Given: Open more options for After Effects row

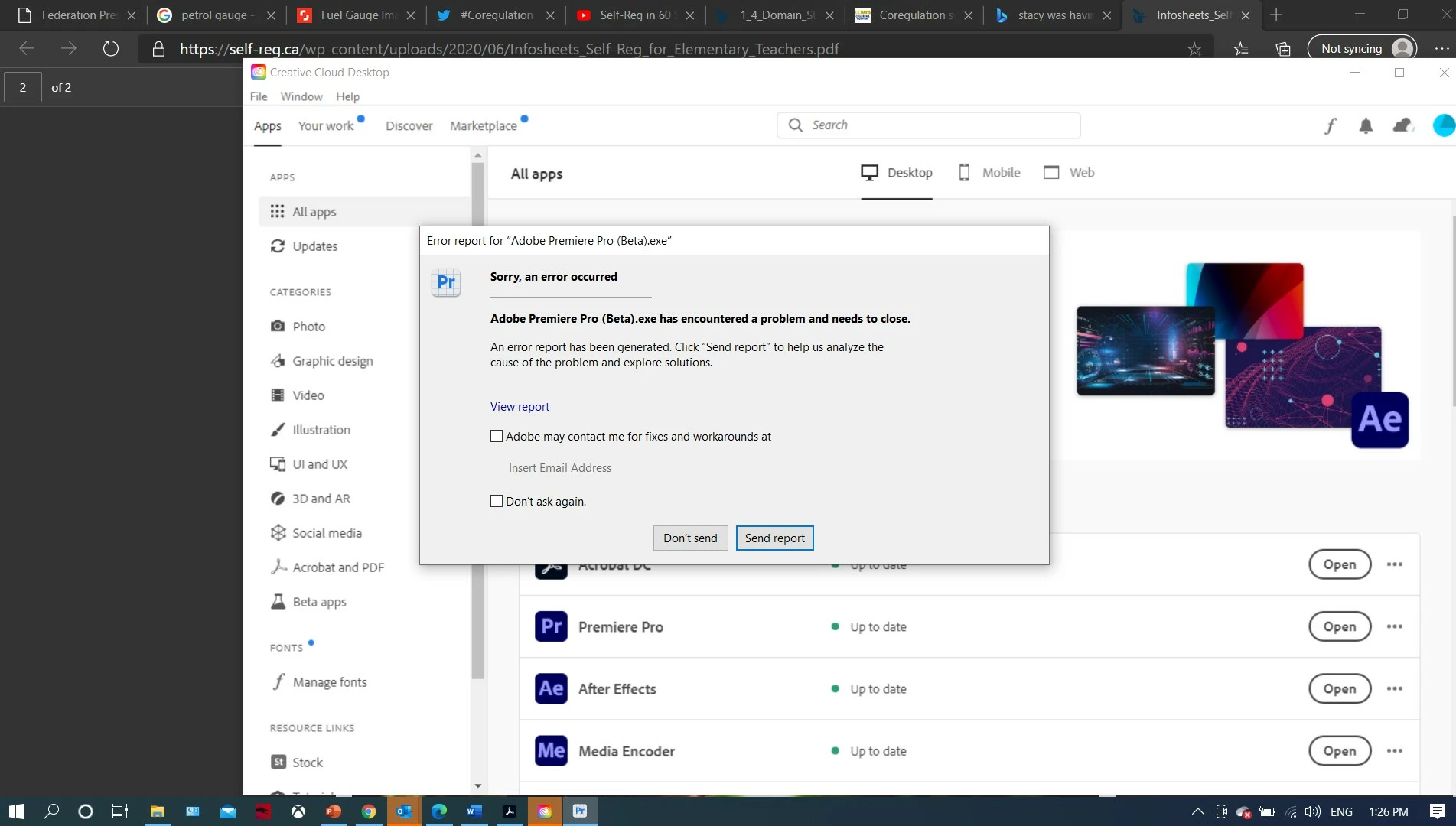Looking at the screenshot, I should [x=1395, y=688].
